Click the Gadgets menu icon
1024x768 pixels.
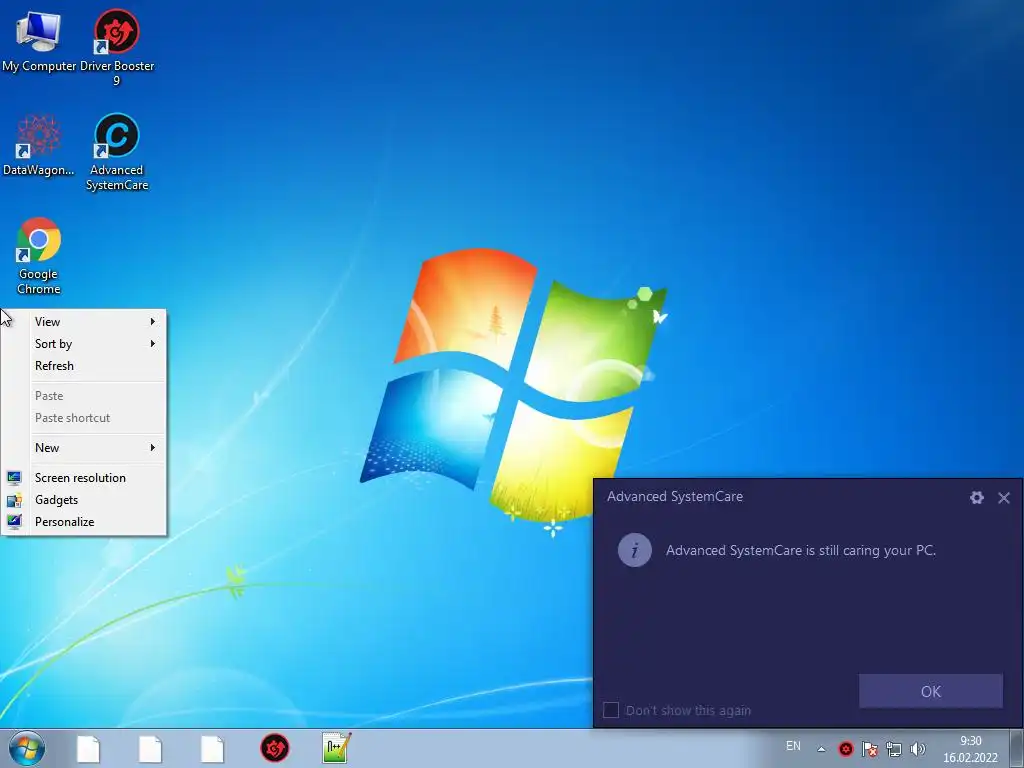[14, 500]
